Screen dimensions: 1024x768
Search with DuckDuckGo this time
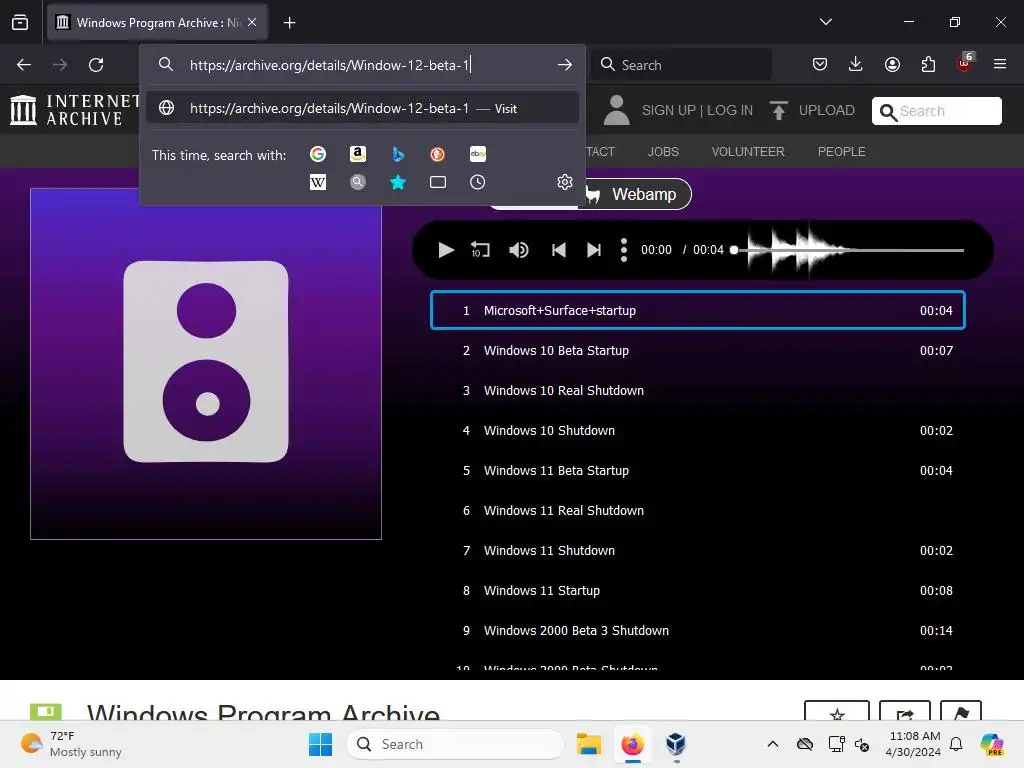(438, 154)
